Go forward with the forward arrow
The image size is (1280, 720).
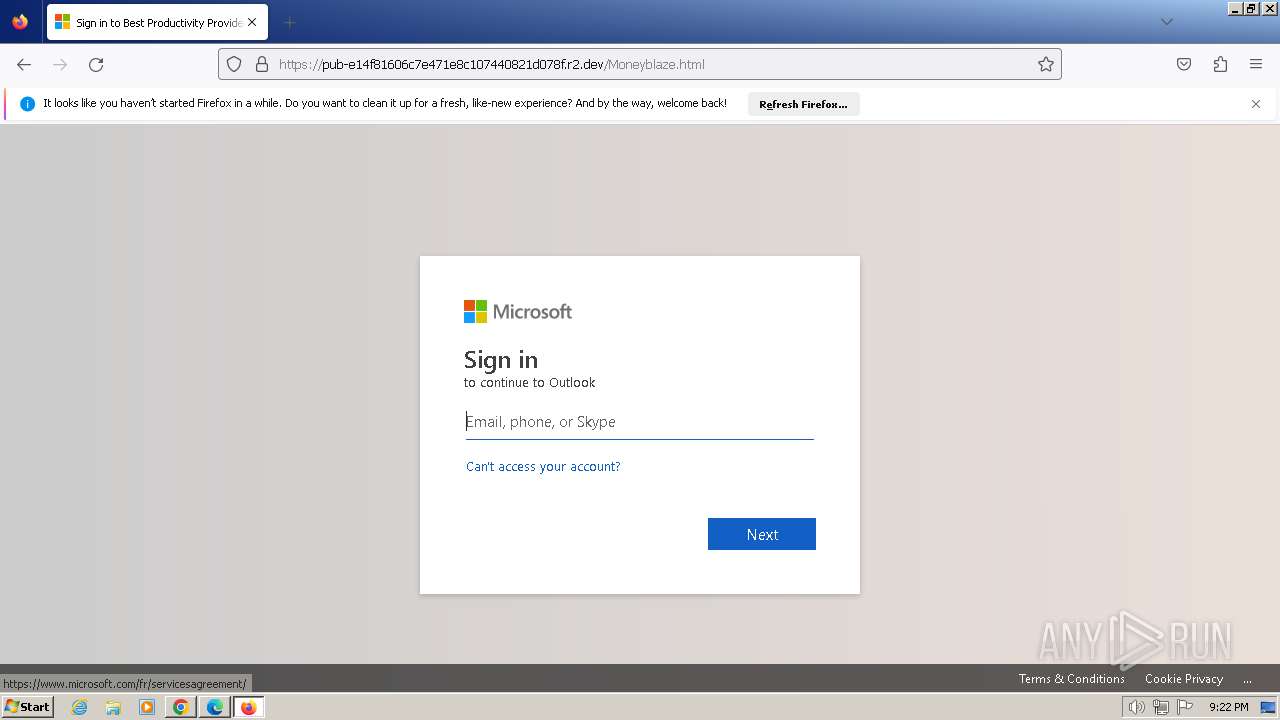(x=60, y=64)
